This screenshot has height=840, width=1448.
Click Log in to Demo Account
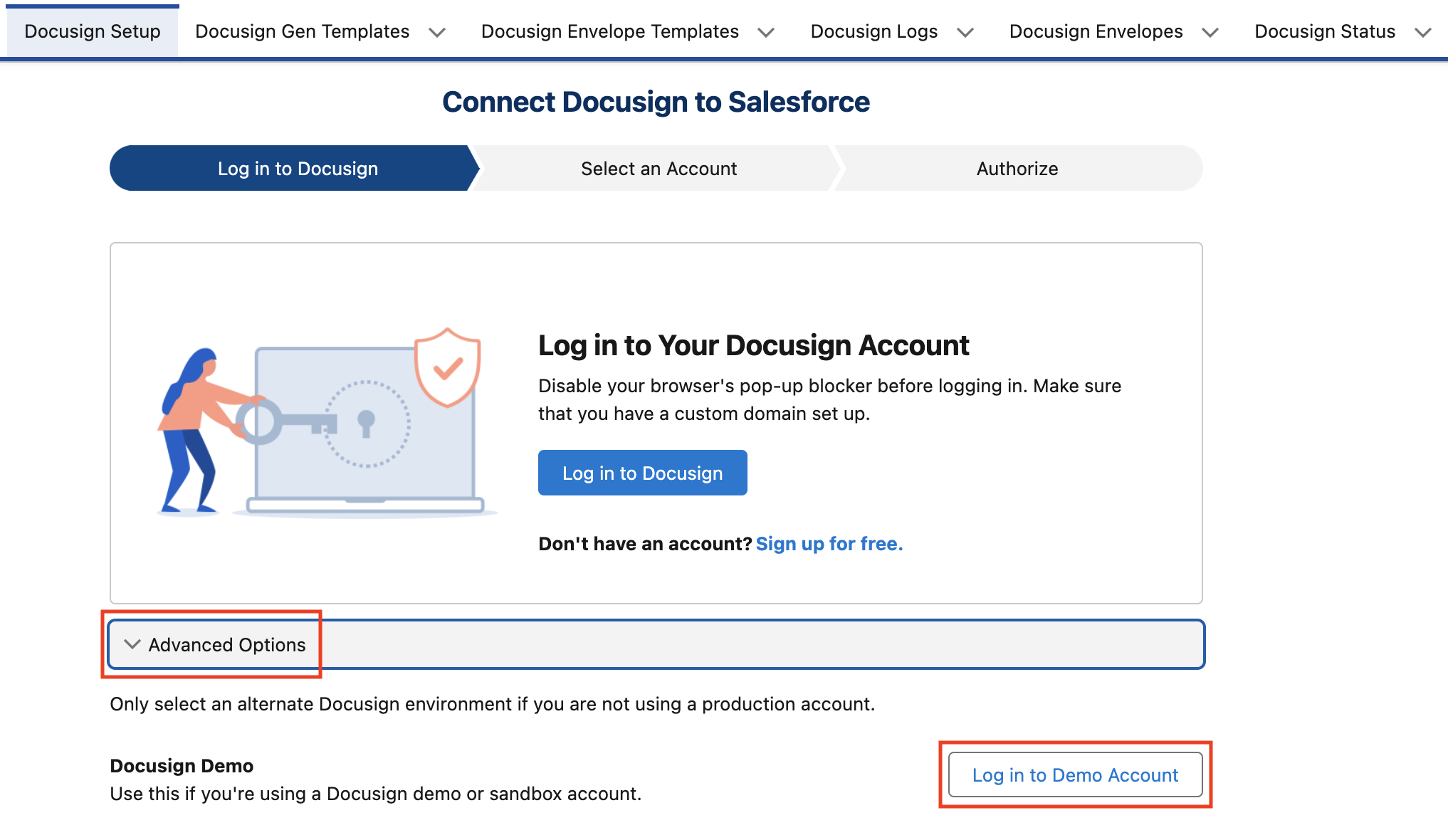click(x=1074, y=775)
